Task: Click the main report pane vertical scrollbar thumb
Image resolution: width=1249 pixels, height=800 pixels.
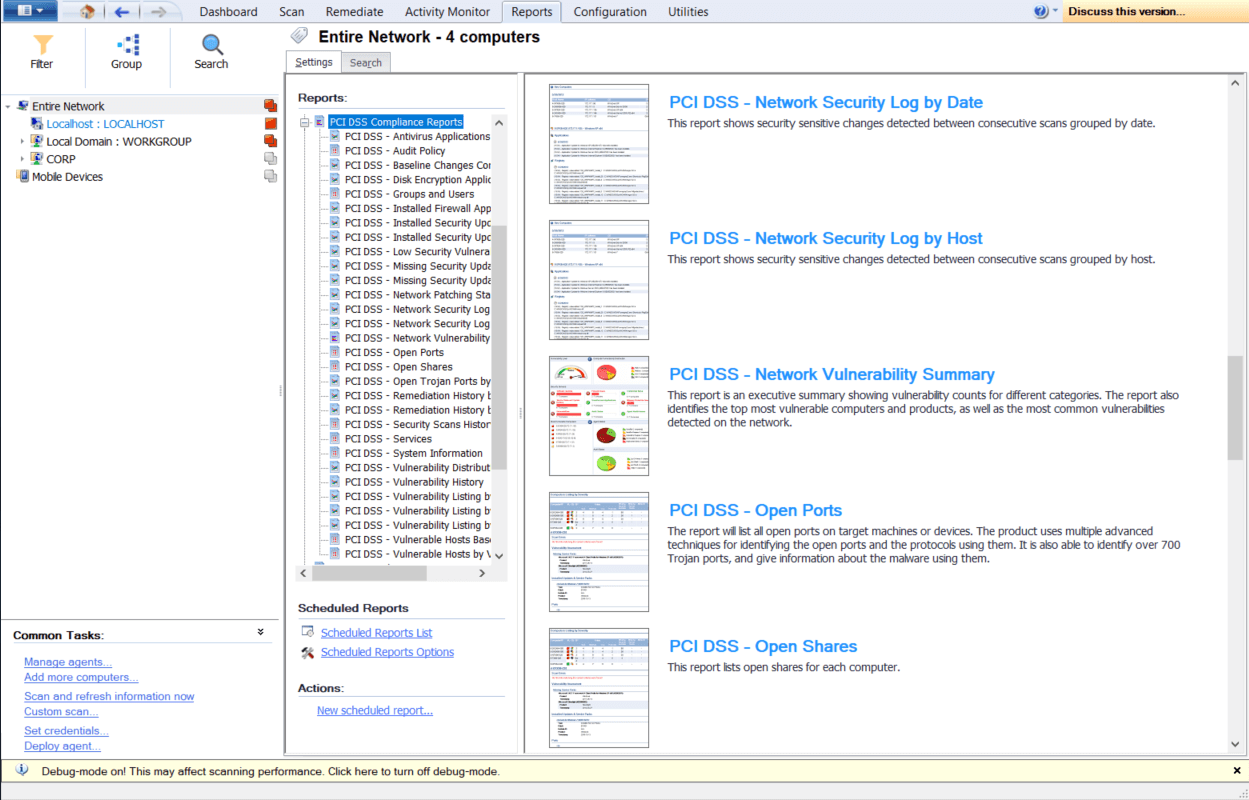Action: pyautogui.click(x=1235, y=407)
